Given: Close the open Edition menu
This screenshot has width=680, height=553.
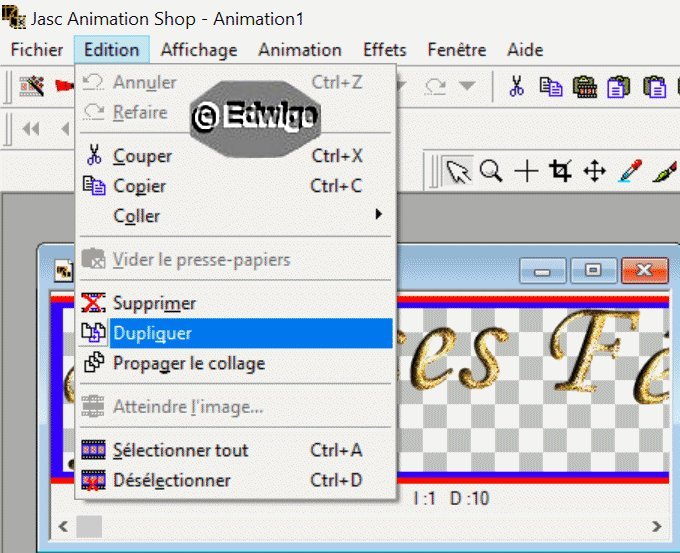Looking at the screenshot, I should pyautogui.click(x=111, y=50).
